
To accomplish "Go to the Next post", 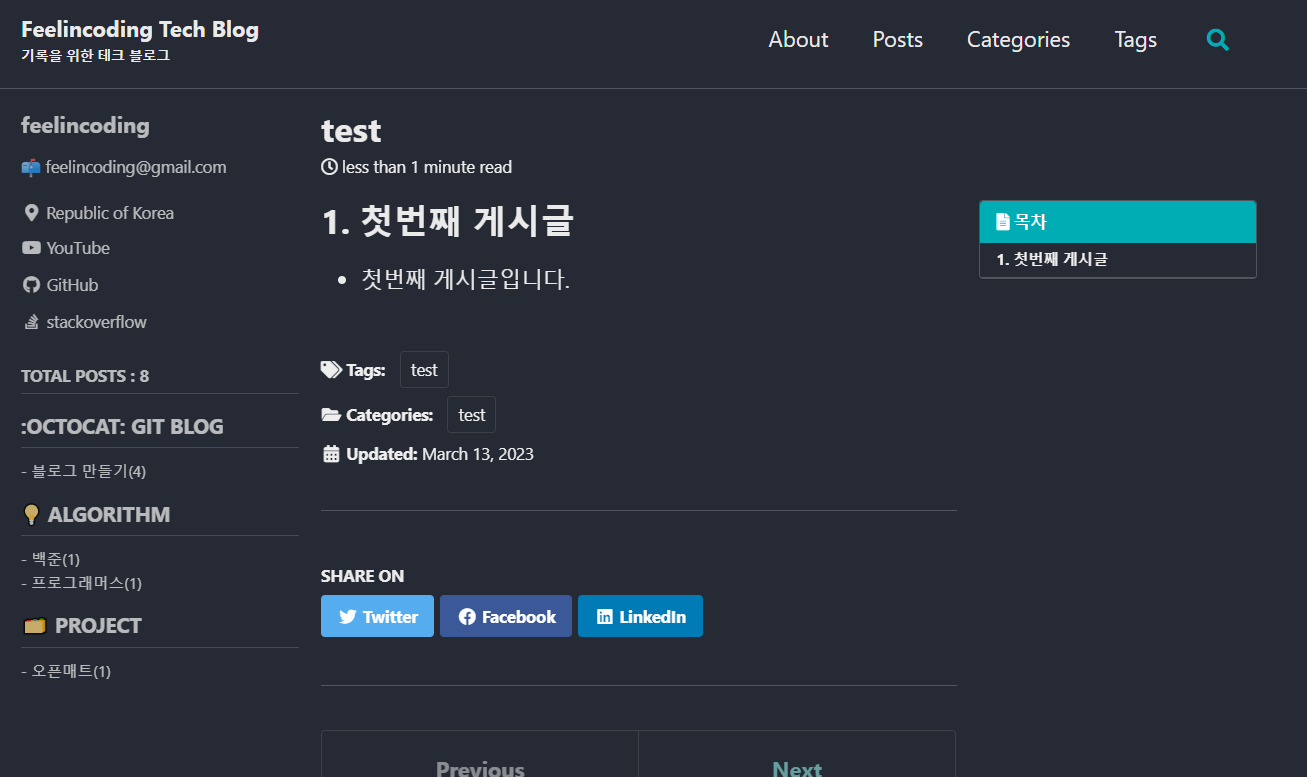I will click(x=797, y=768).
